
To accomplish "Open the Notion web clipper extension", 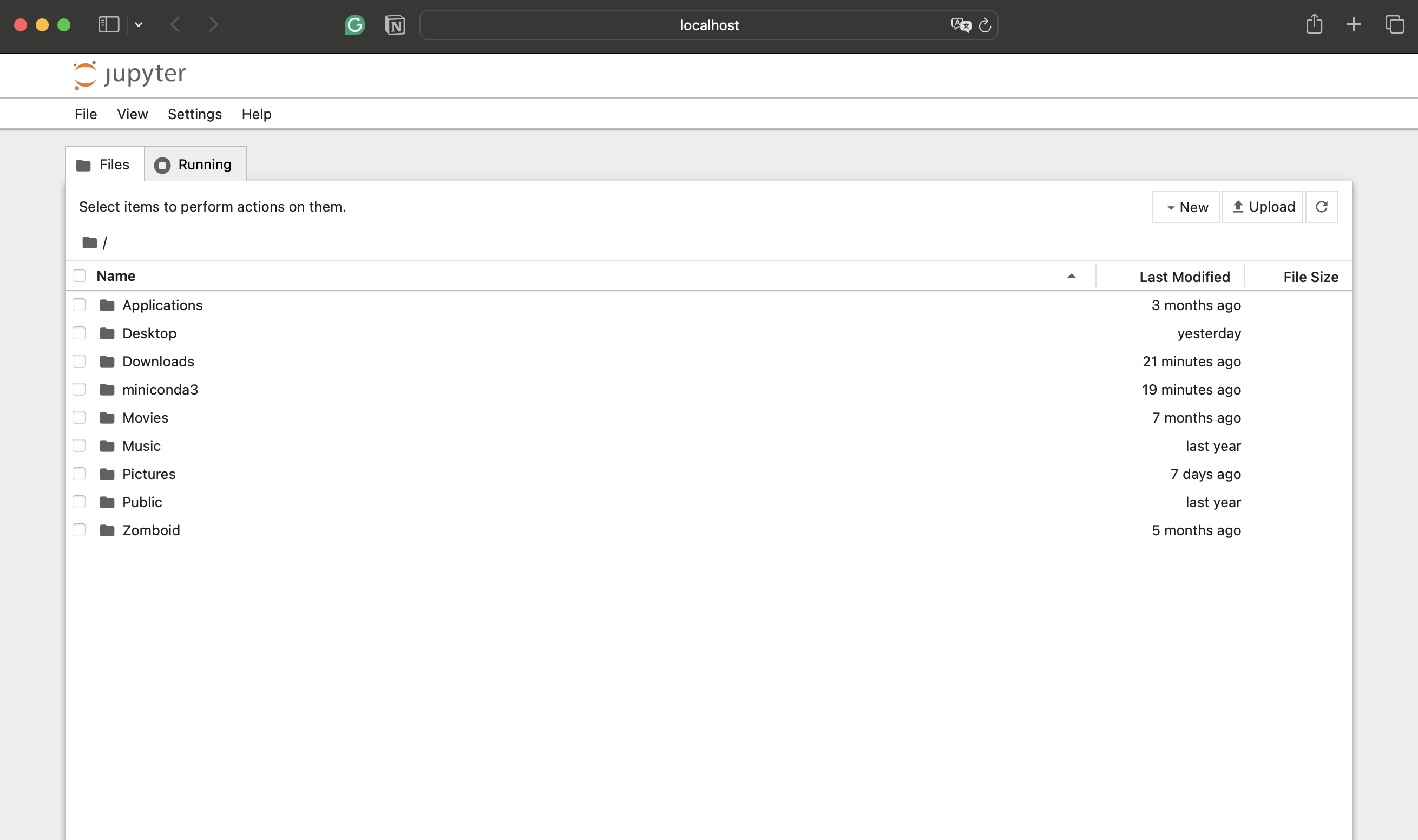I will (395, 25).
